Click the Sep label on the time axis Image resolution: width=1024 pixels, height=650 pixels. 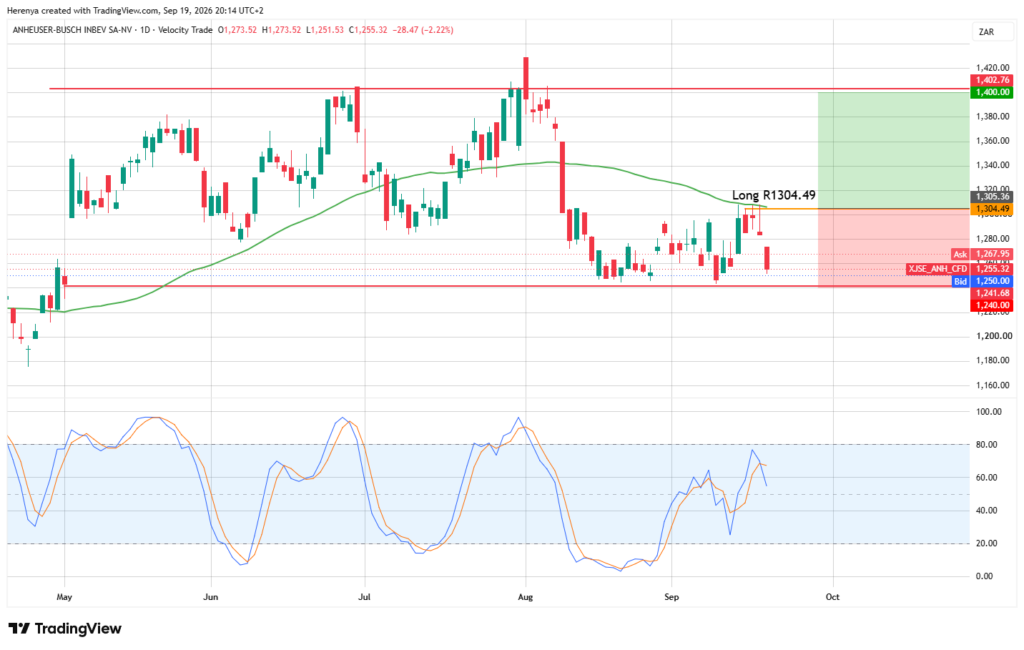[x=671, y=597]
